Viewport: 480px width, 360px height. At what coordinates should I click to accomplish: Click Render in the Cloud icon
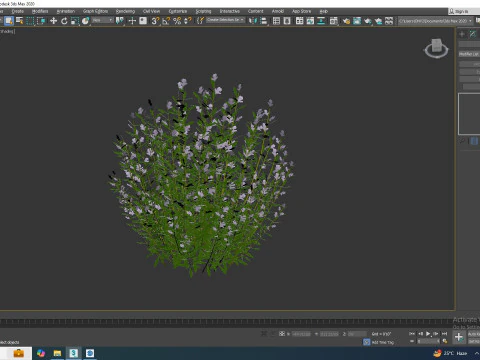coord(378,21)
